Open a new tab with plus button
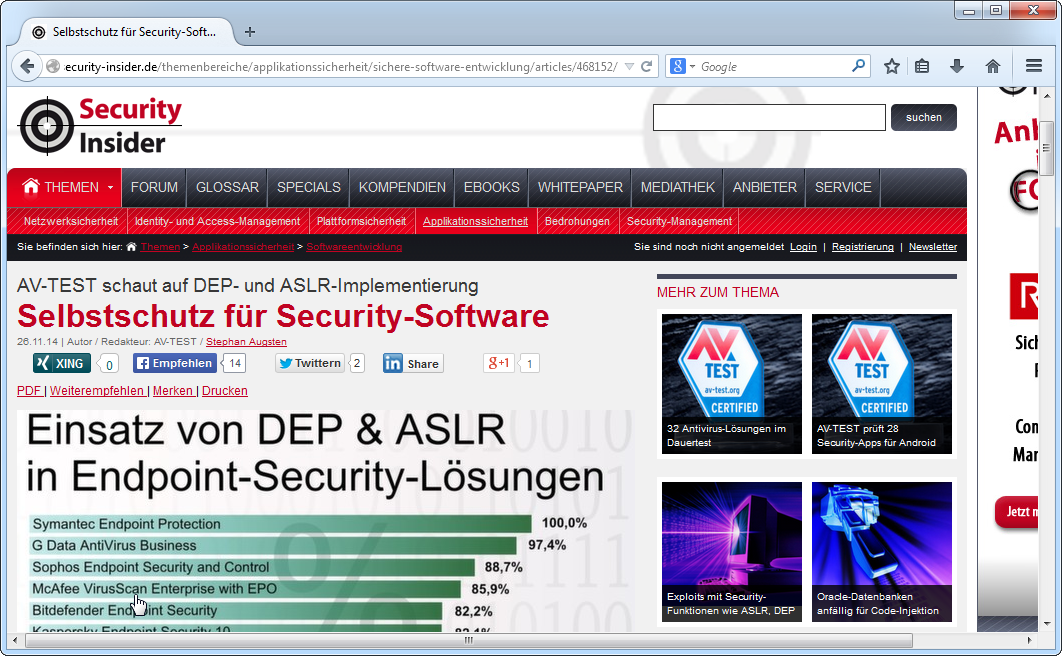The image size is (1062, 656). [x=250, y=31]
